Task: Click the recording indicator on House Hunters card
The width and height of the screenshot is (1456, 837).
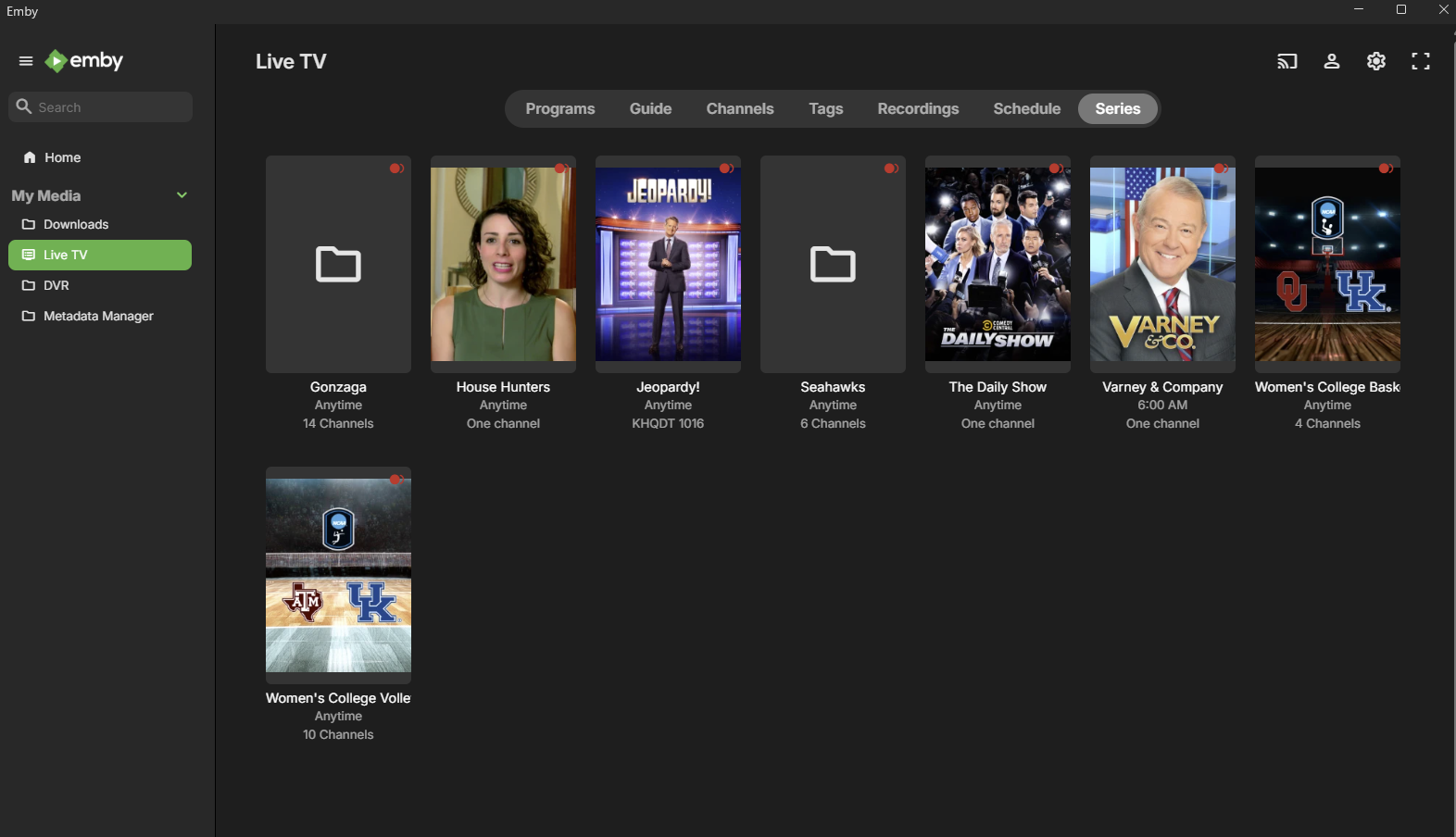Action: pyautogui.click(x=561, y=169)
